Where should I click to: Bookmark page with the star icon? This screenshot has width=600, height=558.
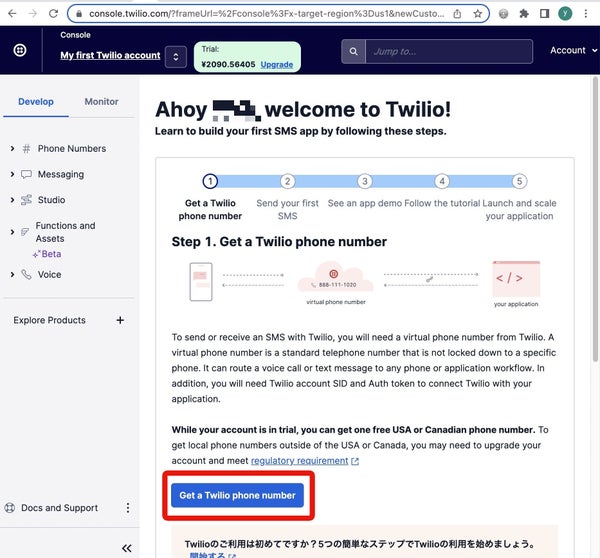click(x=478, y=14)
